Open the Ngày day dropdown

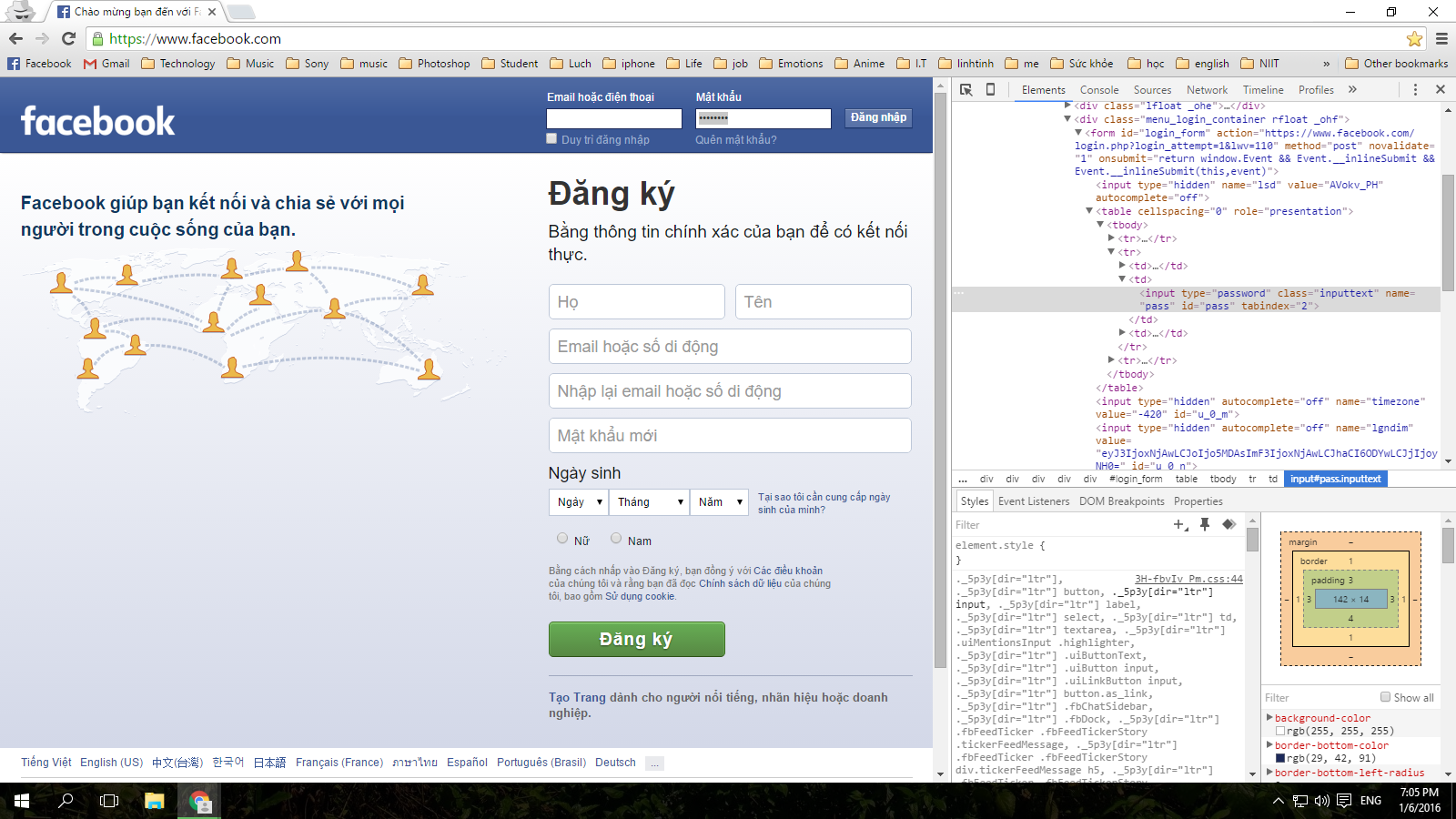579,502
